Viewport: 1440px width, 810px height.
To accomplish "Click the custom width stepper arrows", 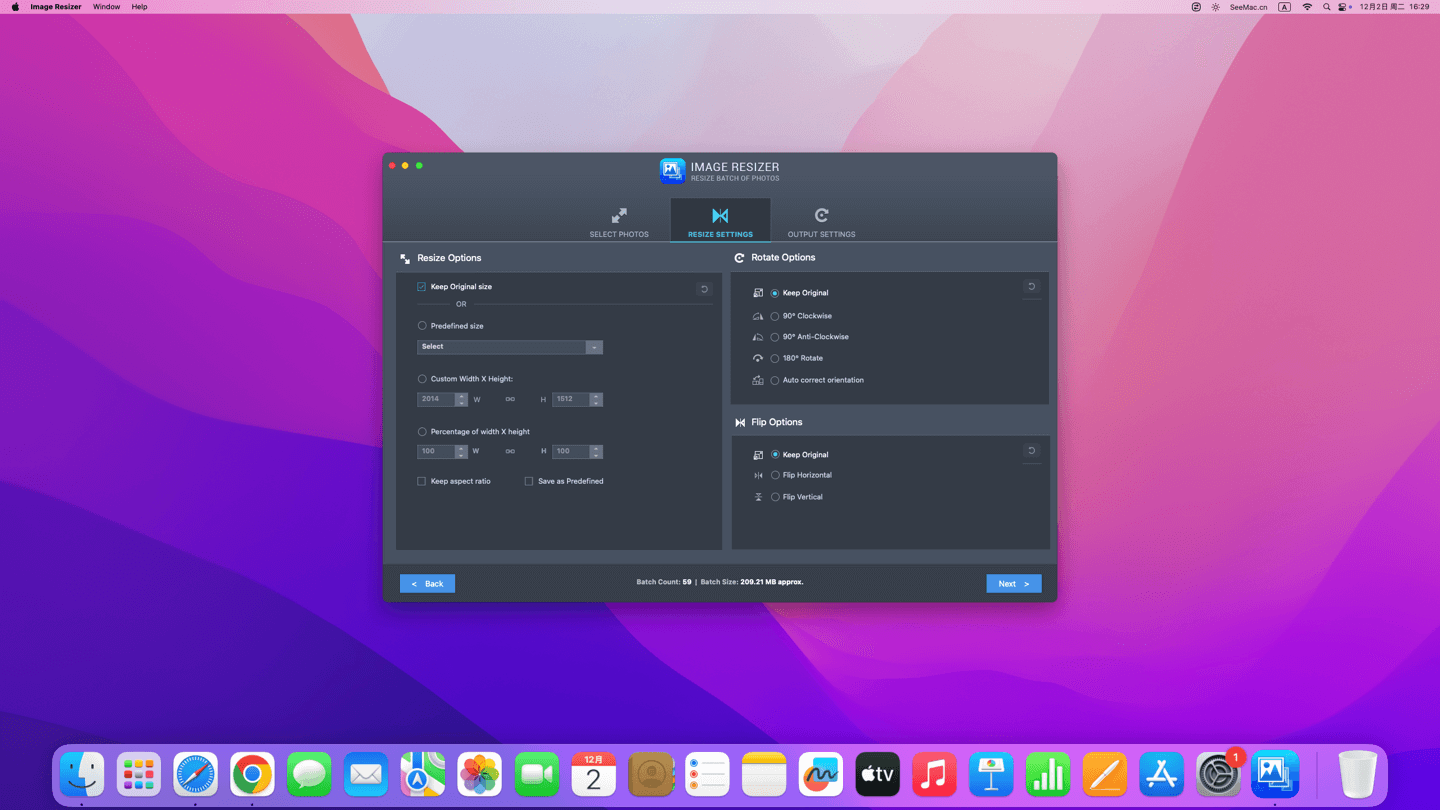I will [461, 399].
